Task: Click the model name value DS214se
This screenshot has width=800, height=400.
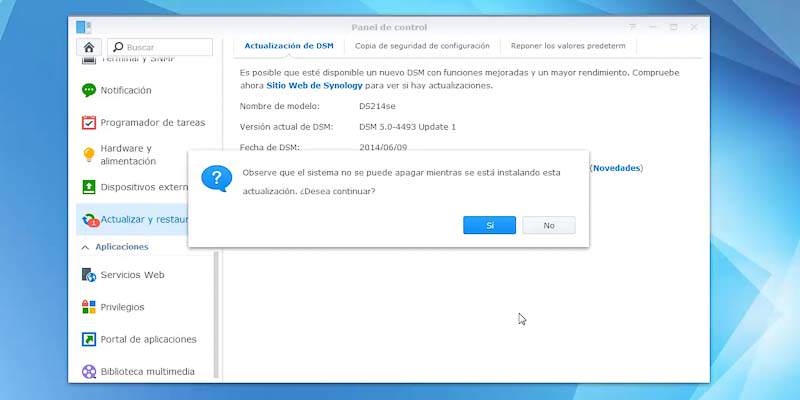Action: coord(377,106)
